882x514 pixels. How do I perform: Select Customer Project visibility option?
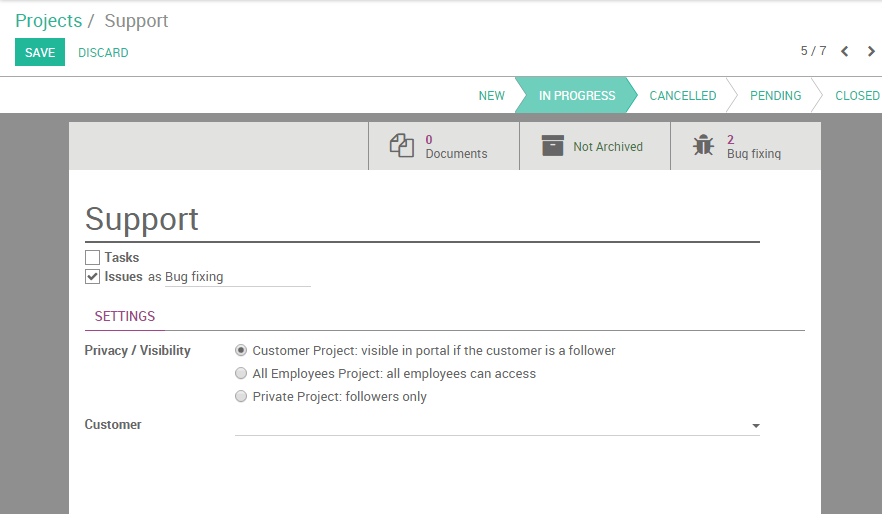pos(241,351)
